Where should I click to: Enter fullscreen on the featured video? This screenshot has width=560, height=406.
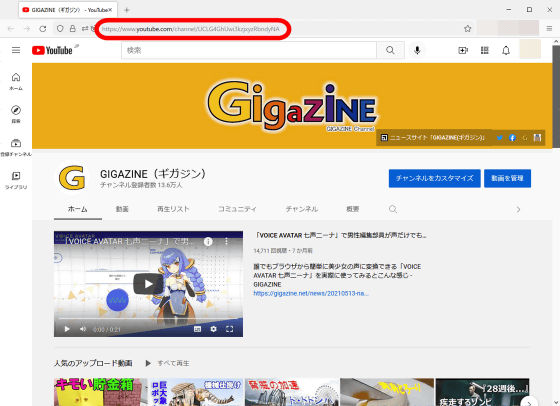click(x=230, y=329)
